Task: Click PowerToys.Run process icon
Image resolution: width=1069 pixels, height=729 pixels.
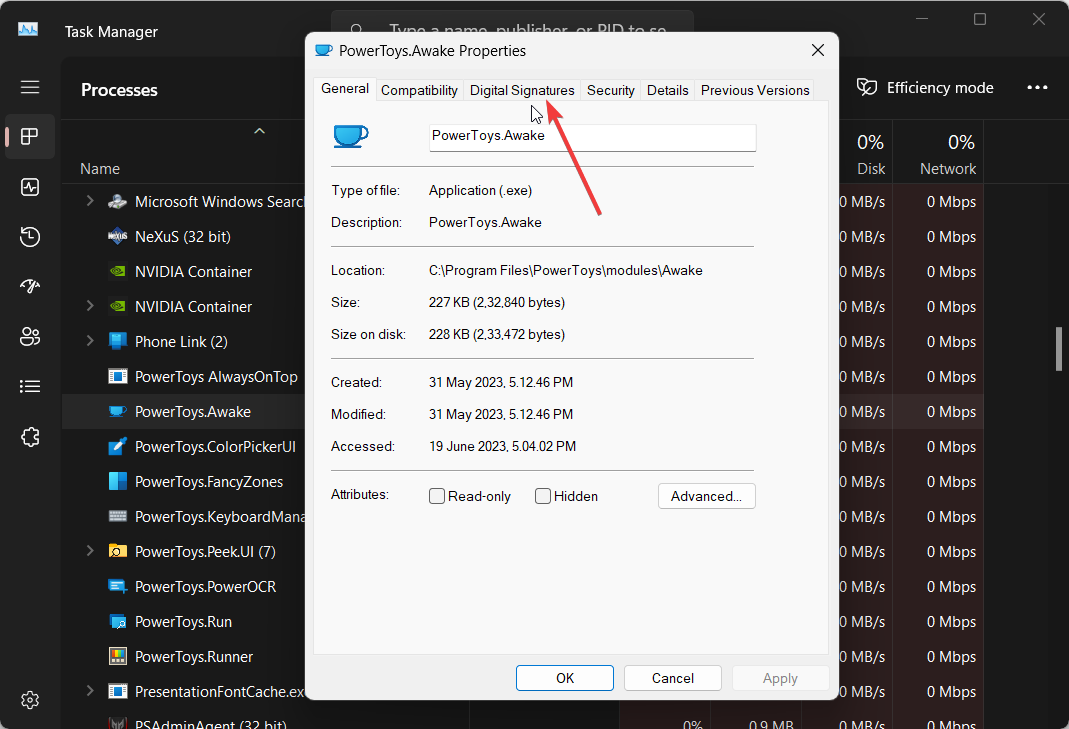Action: click(117, 621)
